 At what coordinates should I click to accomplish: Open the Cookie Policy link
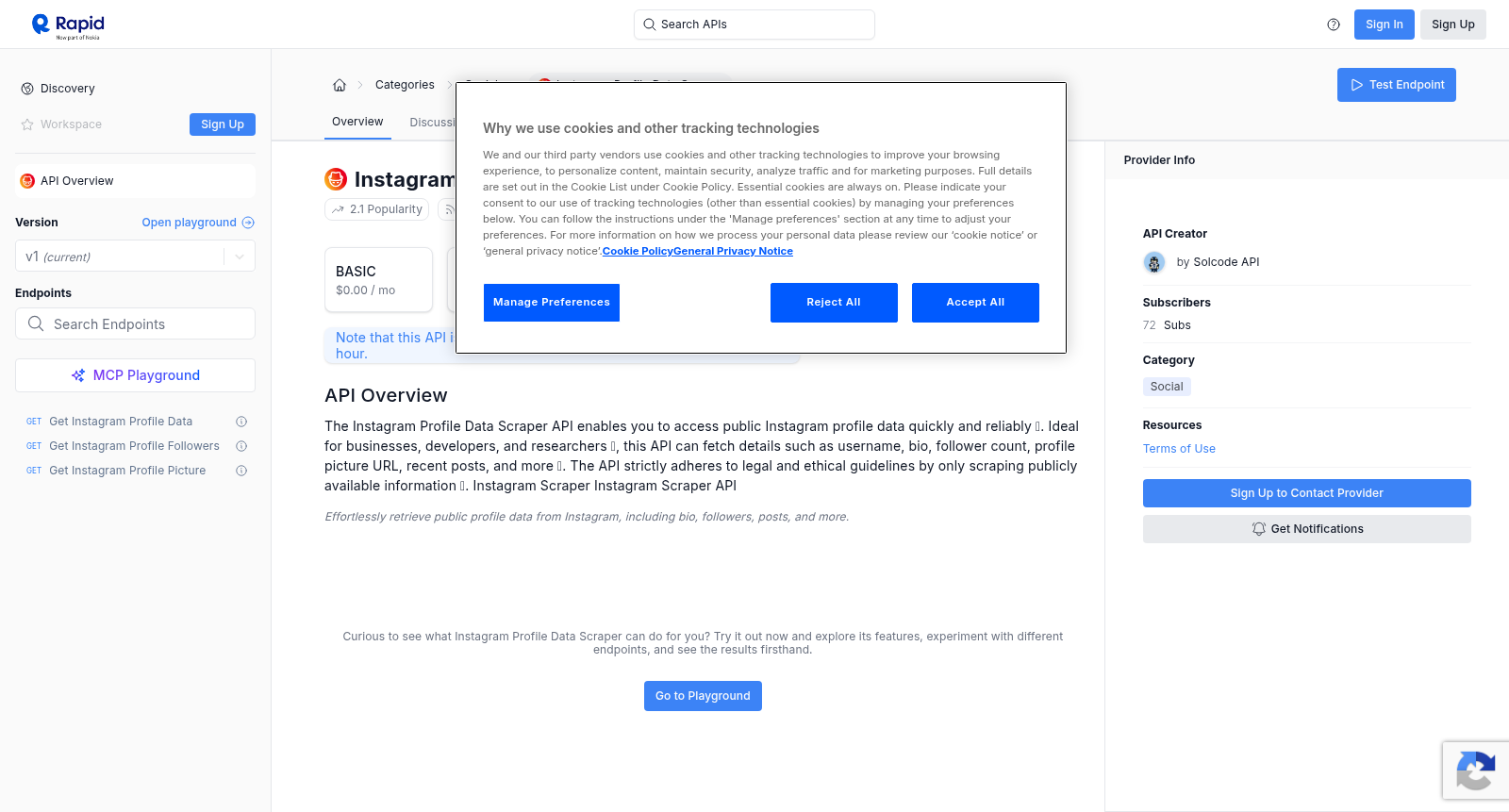[638, 251]
